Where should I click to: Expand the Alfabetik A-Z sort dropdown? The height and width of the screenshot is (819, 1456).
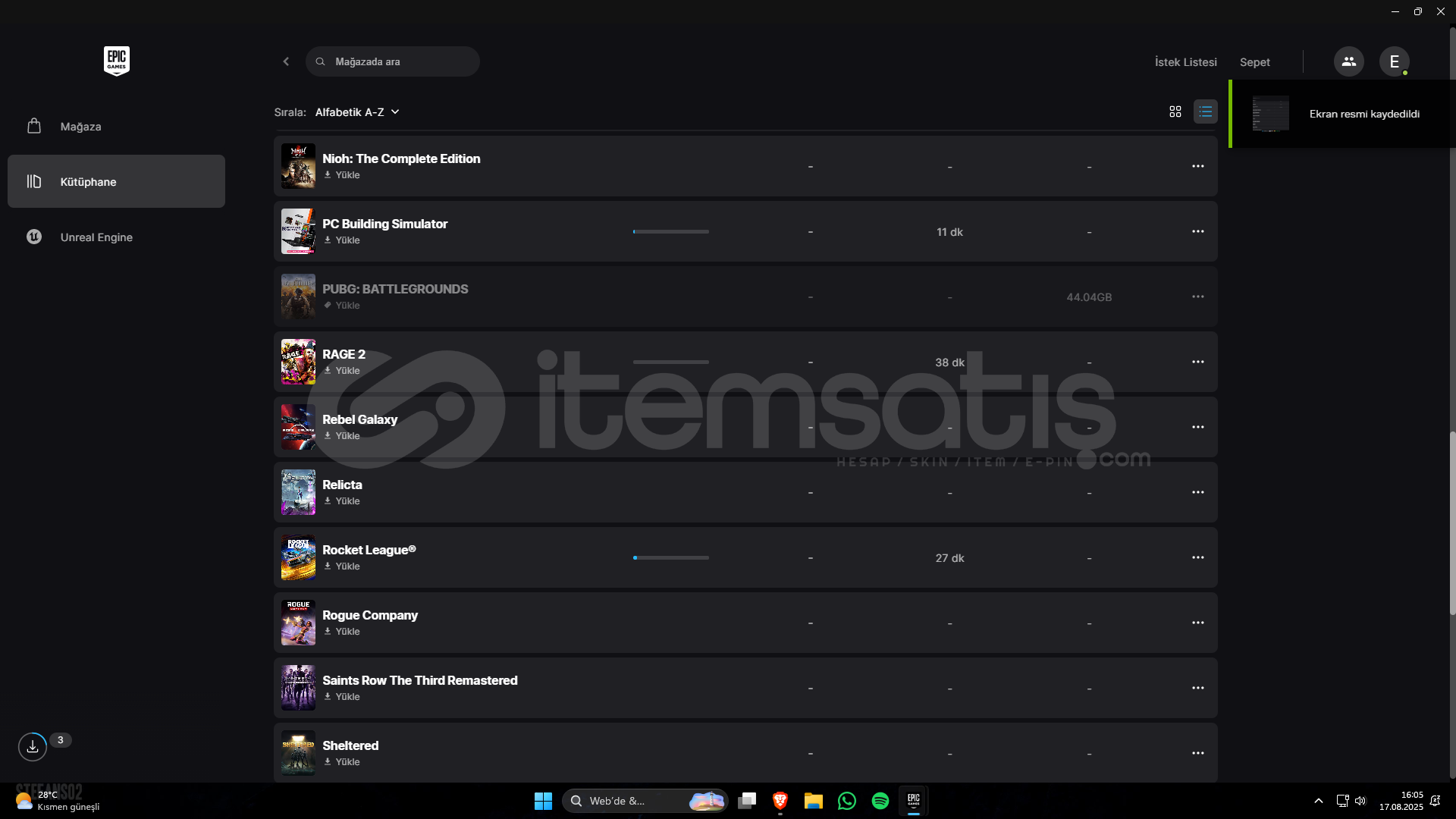357,112
